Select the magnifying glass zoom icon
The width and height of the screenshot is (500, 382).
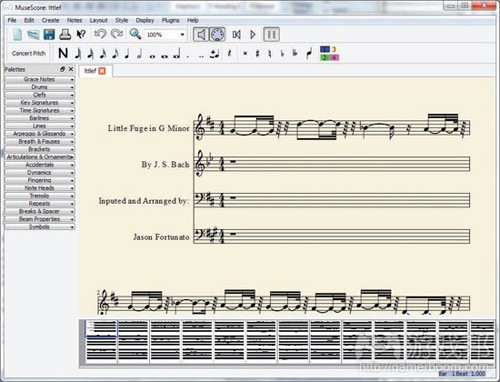tap(135, 34)
